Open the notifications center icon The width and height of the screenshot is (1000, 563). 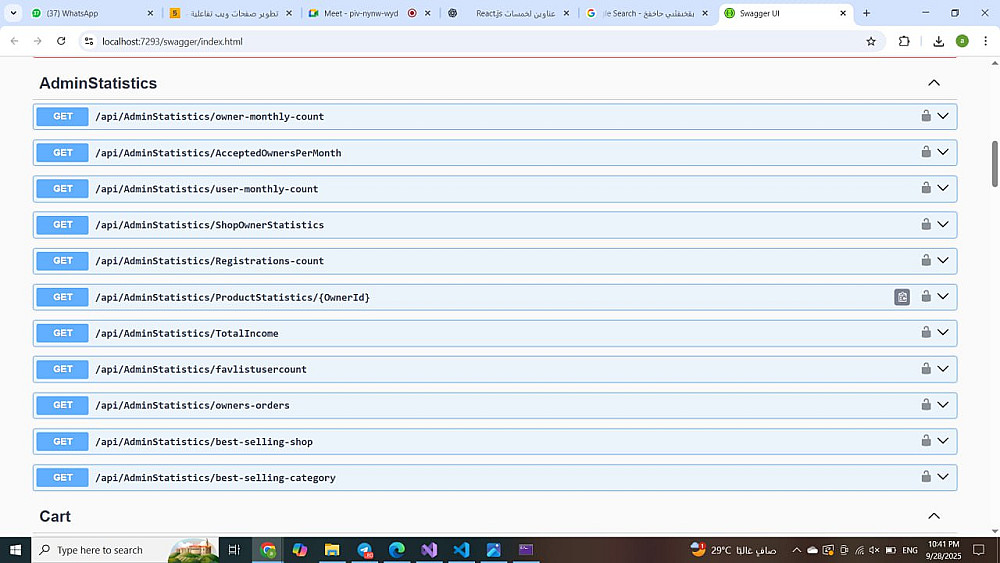(978, 550)
